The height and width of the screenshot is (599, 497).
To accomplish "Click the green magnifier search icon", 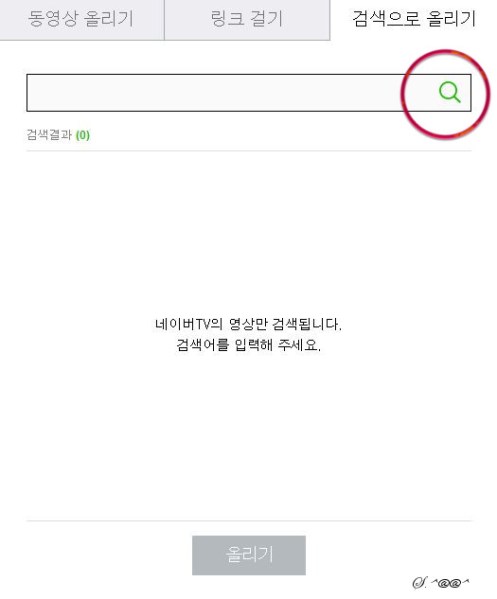I will pos(450,92).
